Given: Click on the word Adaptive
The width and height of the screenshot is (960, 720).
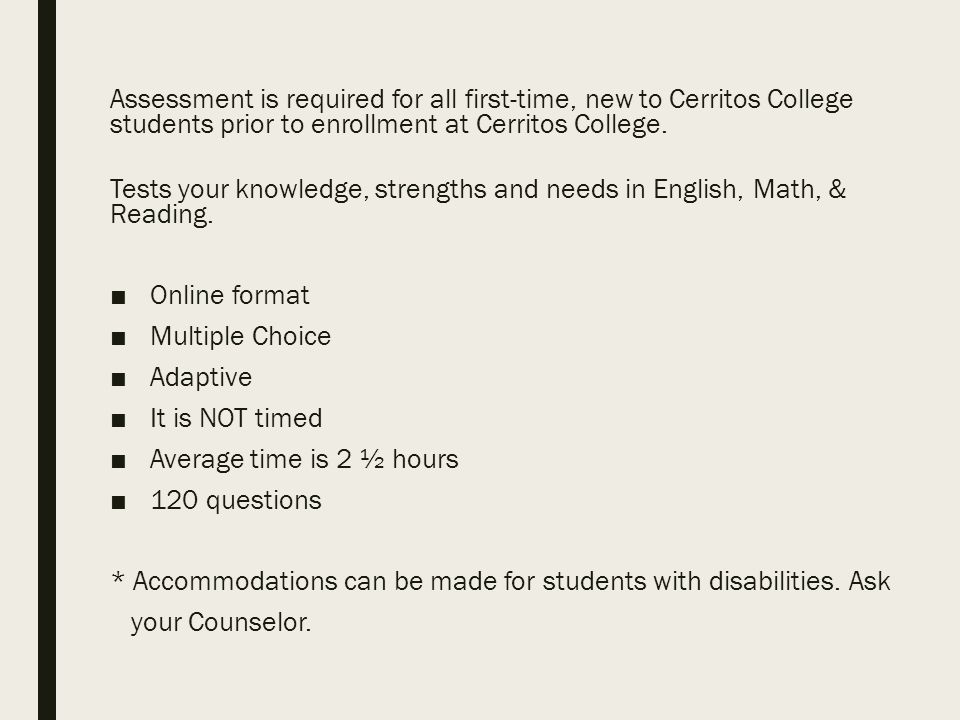Looking at the screenshot, I should (x=201, y=378).
